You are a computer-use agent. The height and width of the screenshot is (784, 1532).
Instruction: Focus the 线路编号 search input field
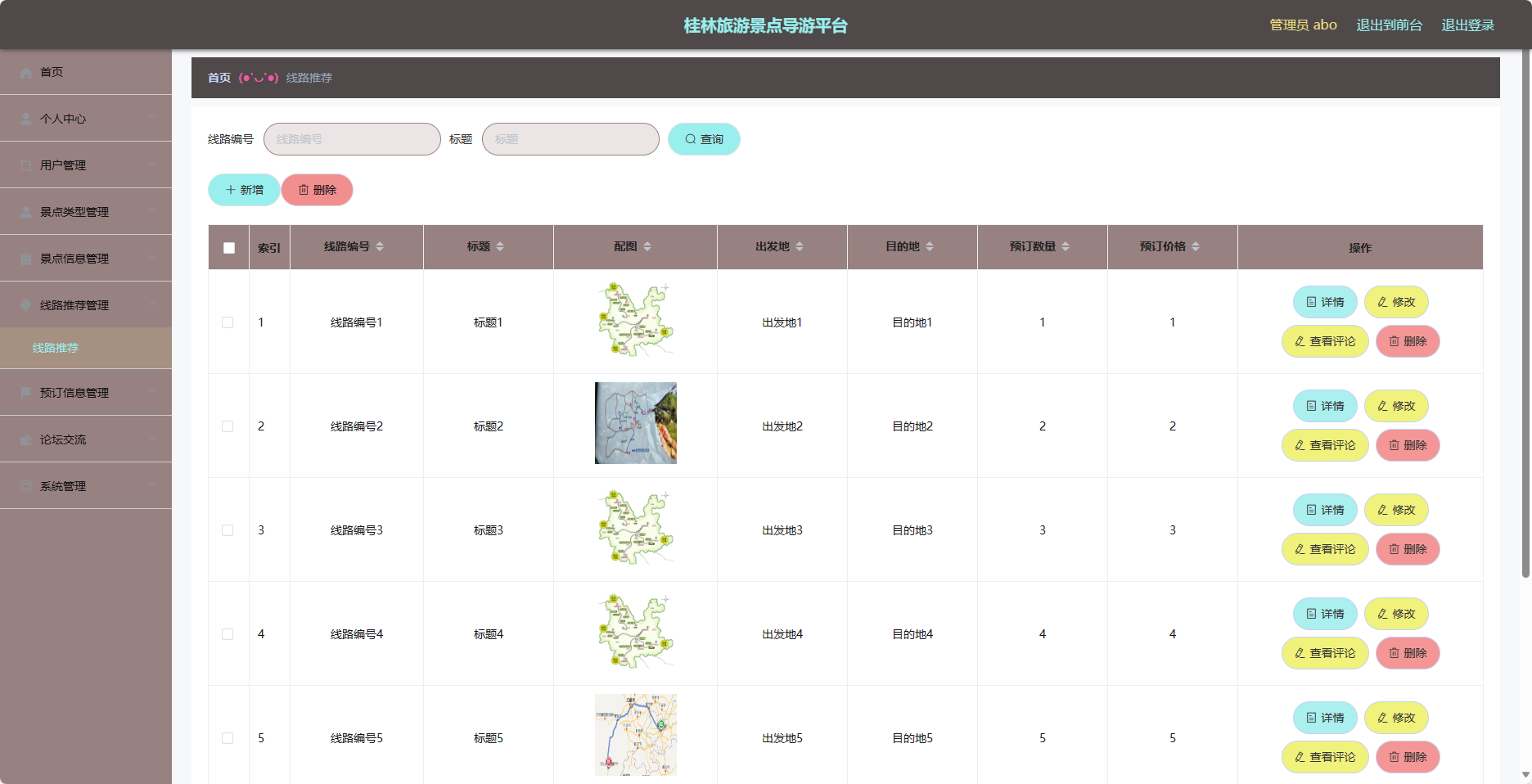(x=352, y=139)
